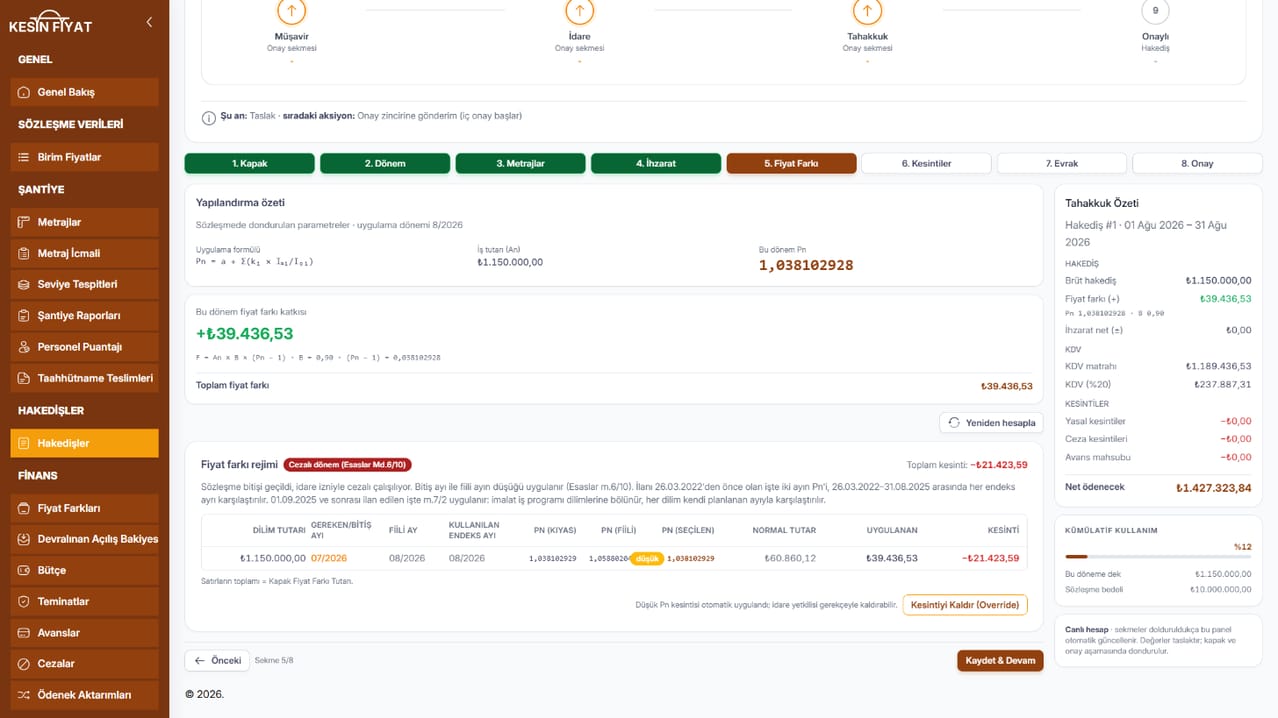Click the Avanslar banknote icon

24,632
